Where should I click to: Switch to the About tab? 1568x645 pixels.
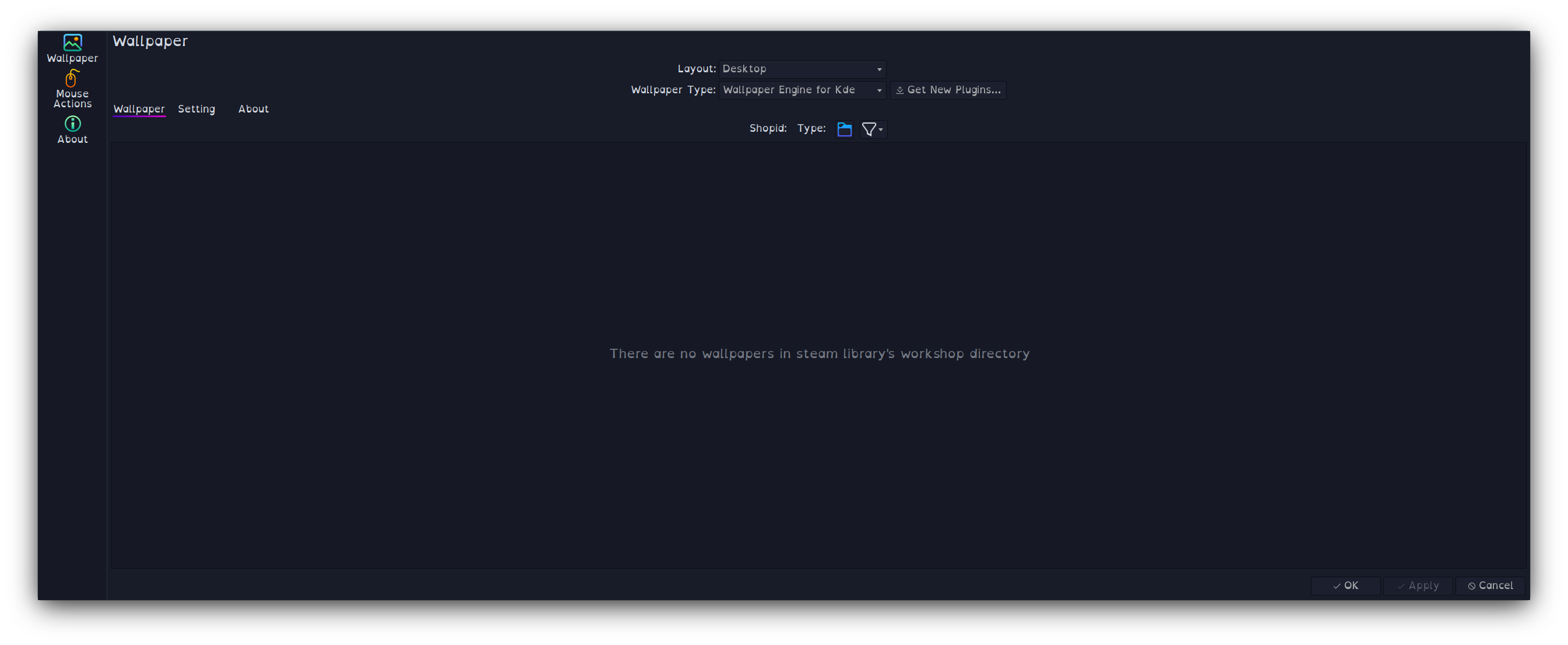pos(253,108)
